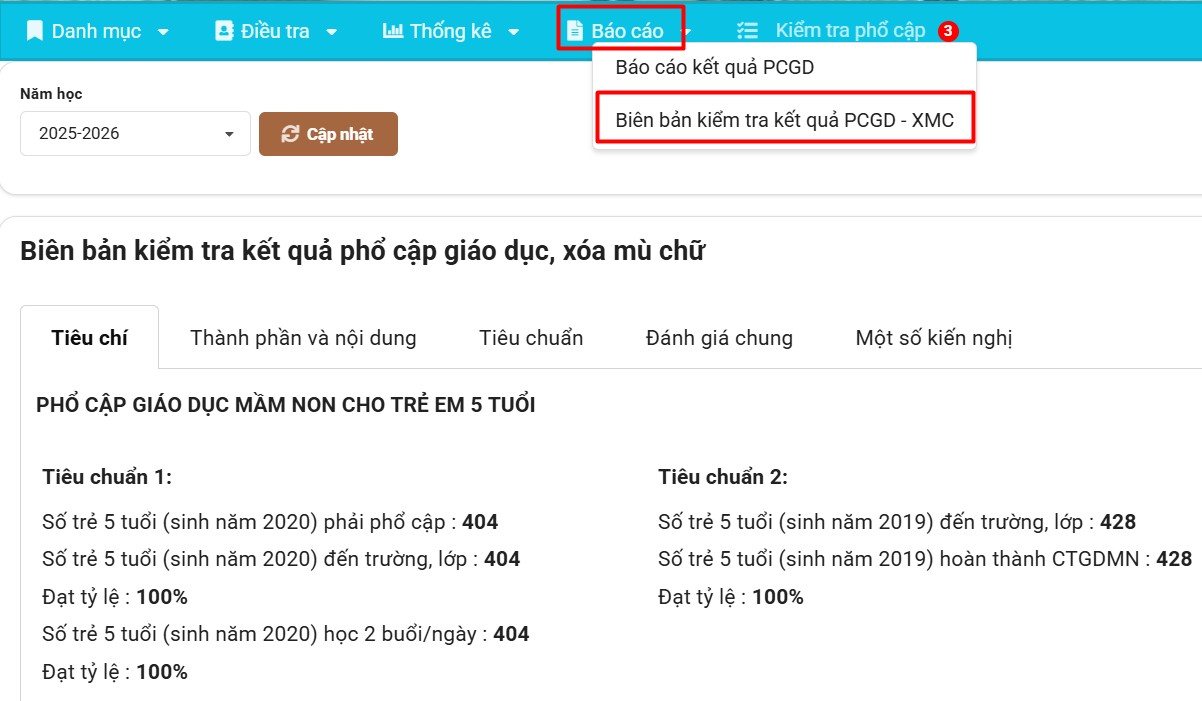The width and height of the screenshot is (1202, 701).
Task: Click the red notification badge showing 3
Action: (948, 31)
